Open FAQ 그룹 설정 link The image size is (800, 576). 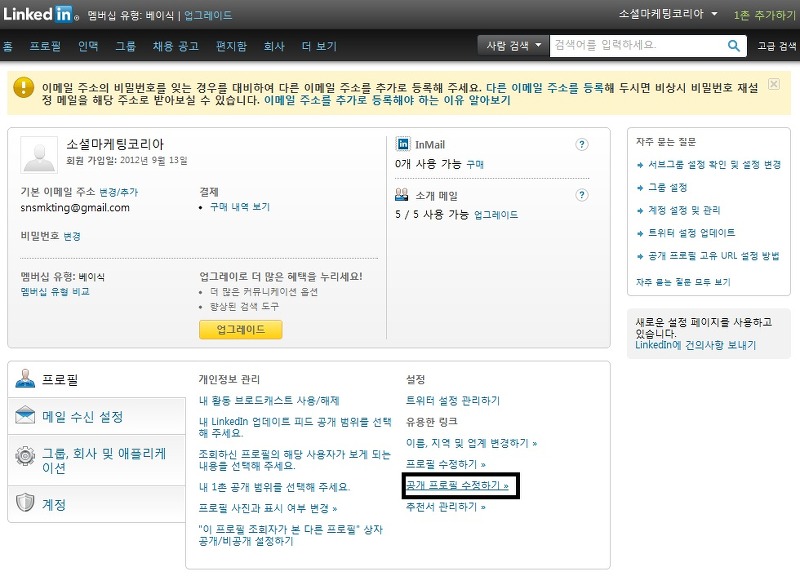667,187
